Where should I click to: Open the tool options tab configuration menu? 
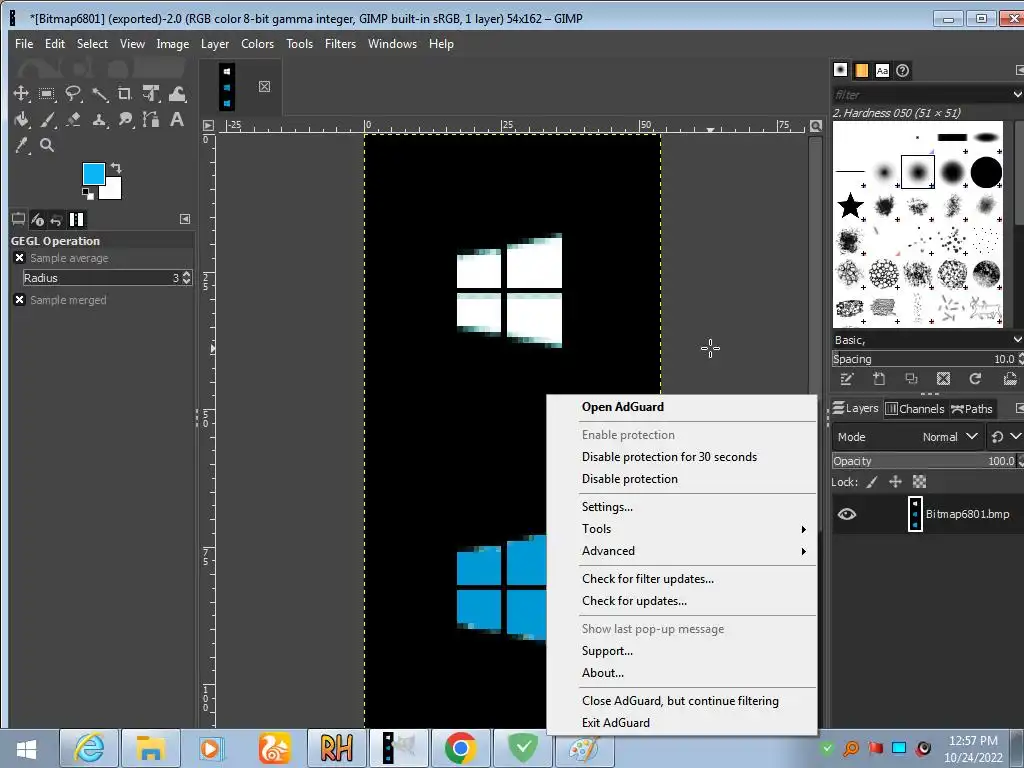[185, 219]
